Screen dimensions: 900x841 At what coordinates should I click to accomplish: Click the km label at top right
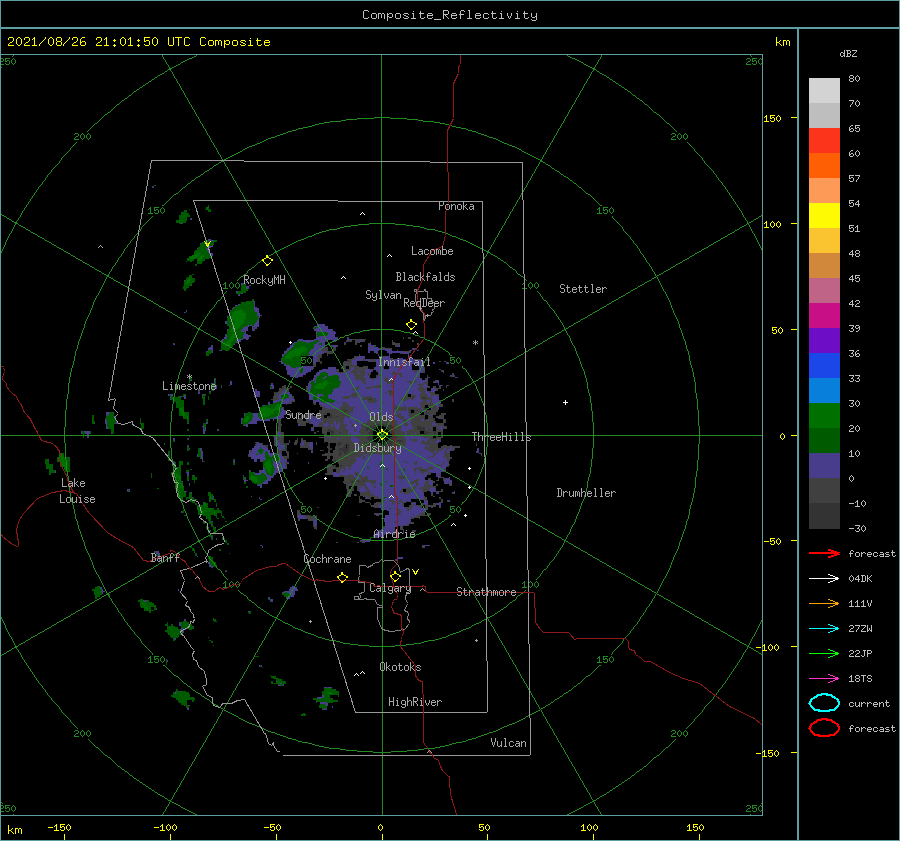click(x=782, y=41)
